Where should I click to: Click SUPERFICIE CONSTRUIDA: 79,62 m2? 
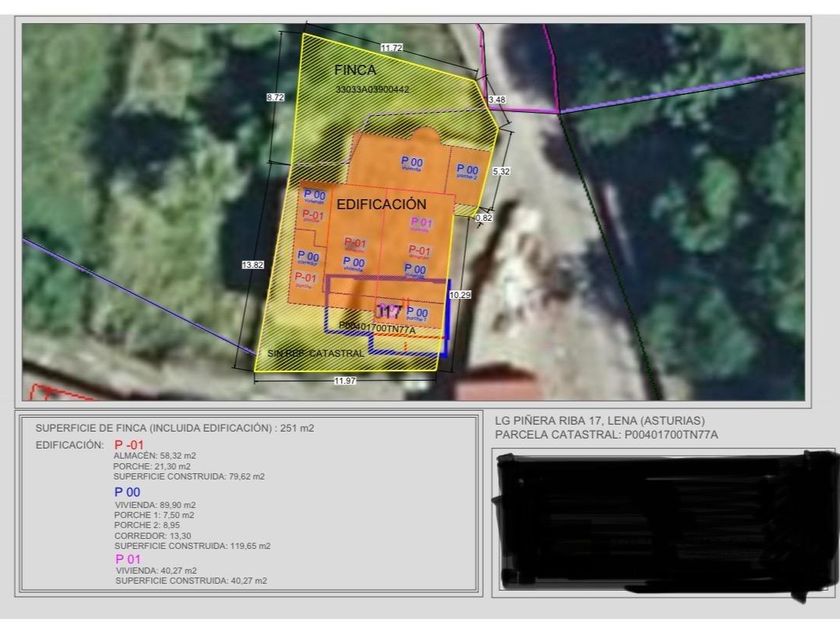[189, 477]
